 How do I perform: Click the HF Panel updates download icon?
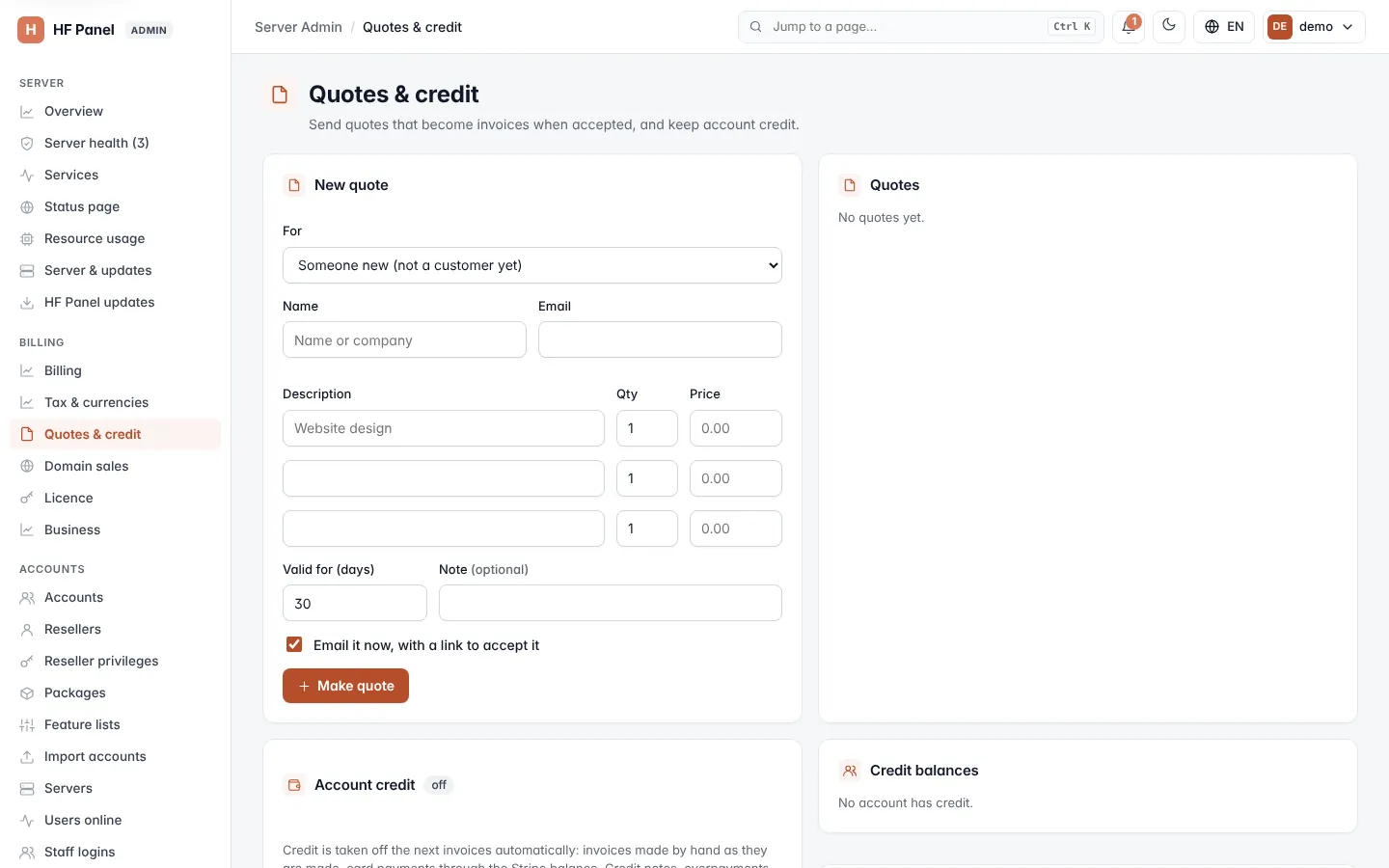tap(27, 303)
